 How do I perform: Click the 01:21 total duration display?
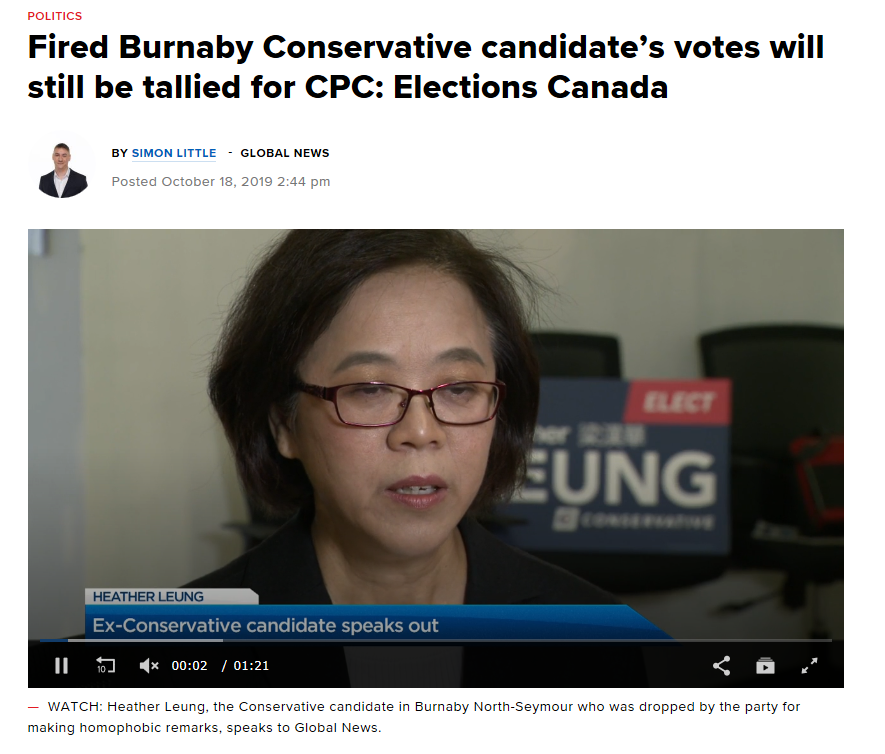point(251,666)
